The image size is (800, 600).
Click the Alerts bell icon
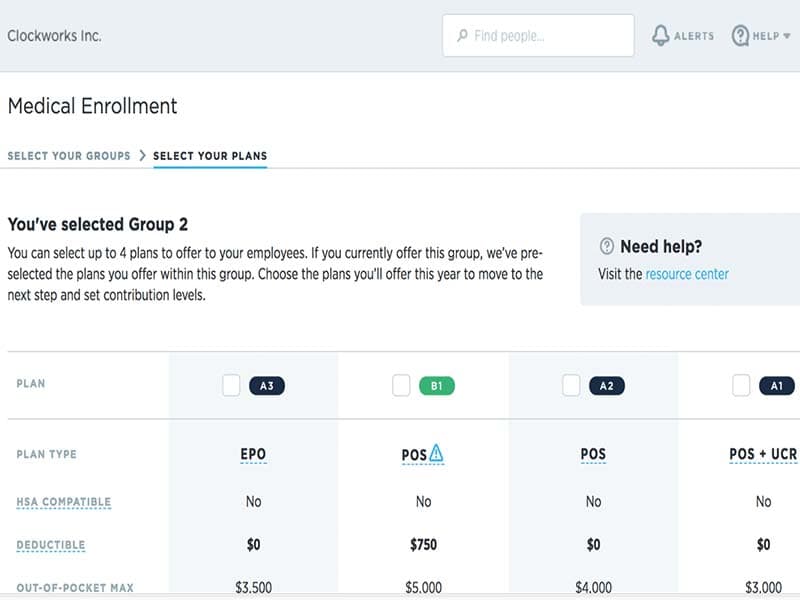coord(660,36)
